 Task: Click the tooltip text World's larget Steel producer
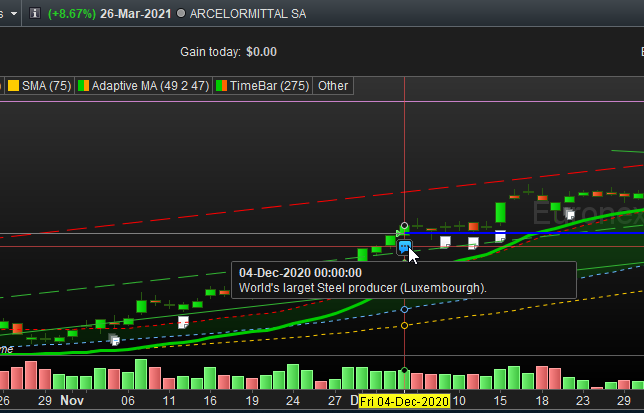pyautogui.click(x=363, y=288)
